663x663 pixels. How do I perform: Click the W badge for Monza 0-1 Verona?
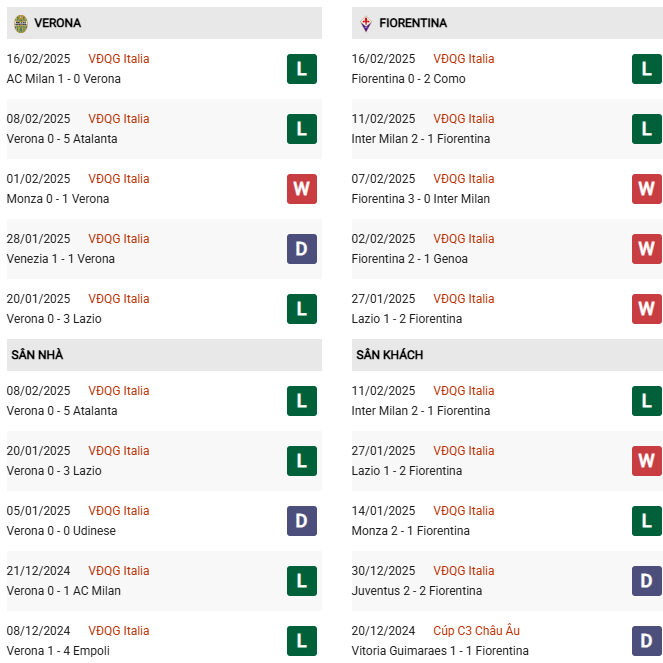point(301,189)
